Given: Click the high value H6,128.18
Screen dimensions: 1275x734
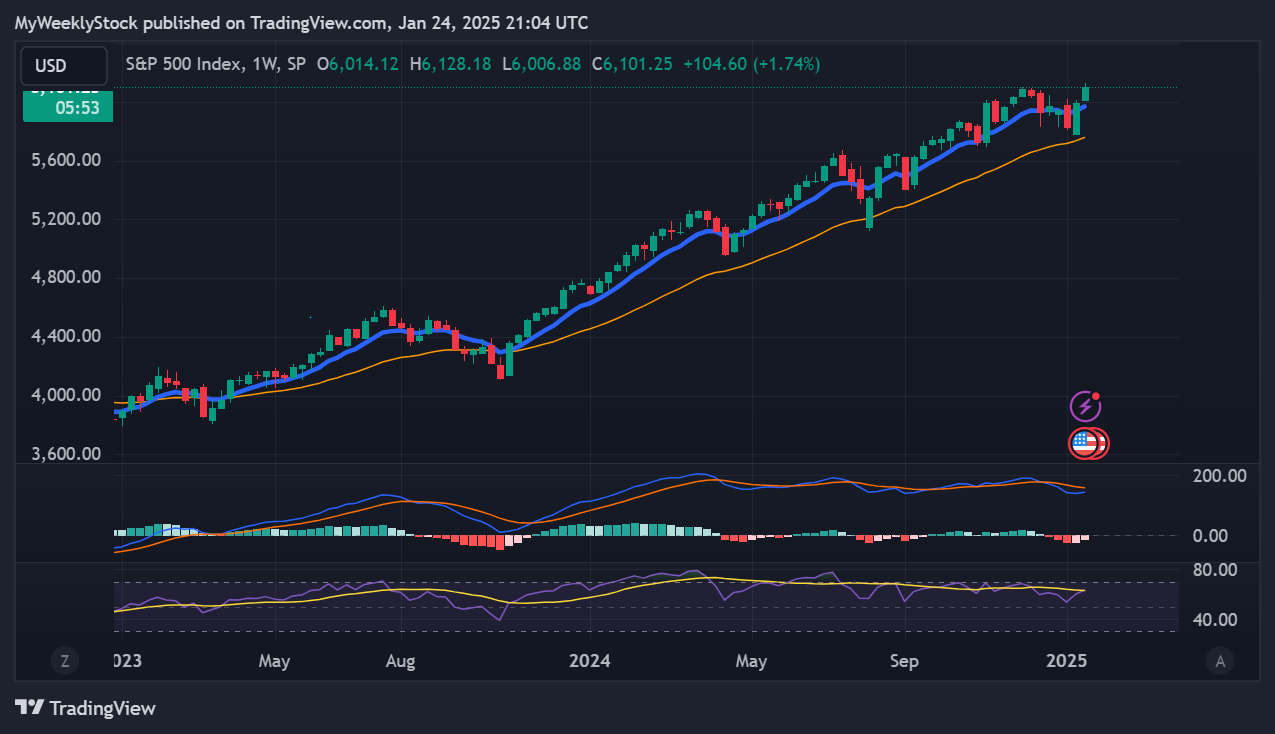Looking at the screenshot, I should tap(450, 64).
